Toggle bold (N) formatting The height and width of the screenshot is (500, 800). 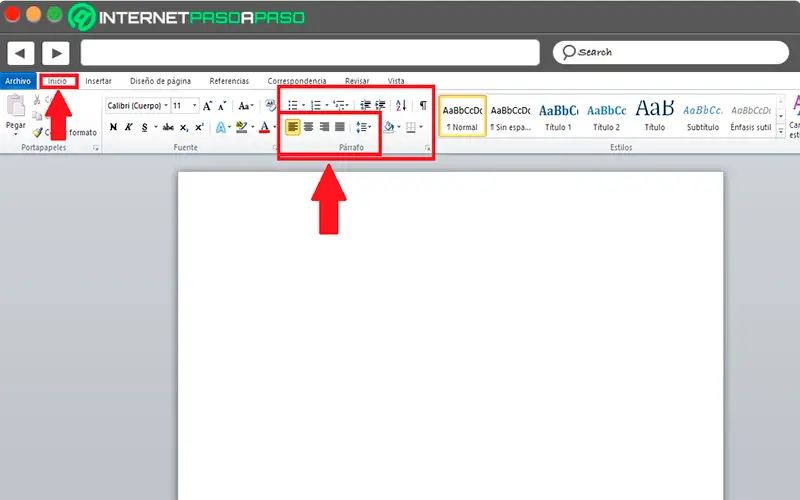pyautogui.click(x=113, y=127)
